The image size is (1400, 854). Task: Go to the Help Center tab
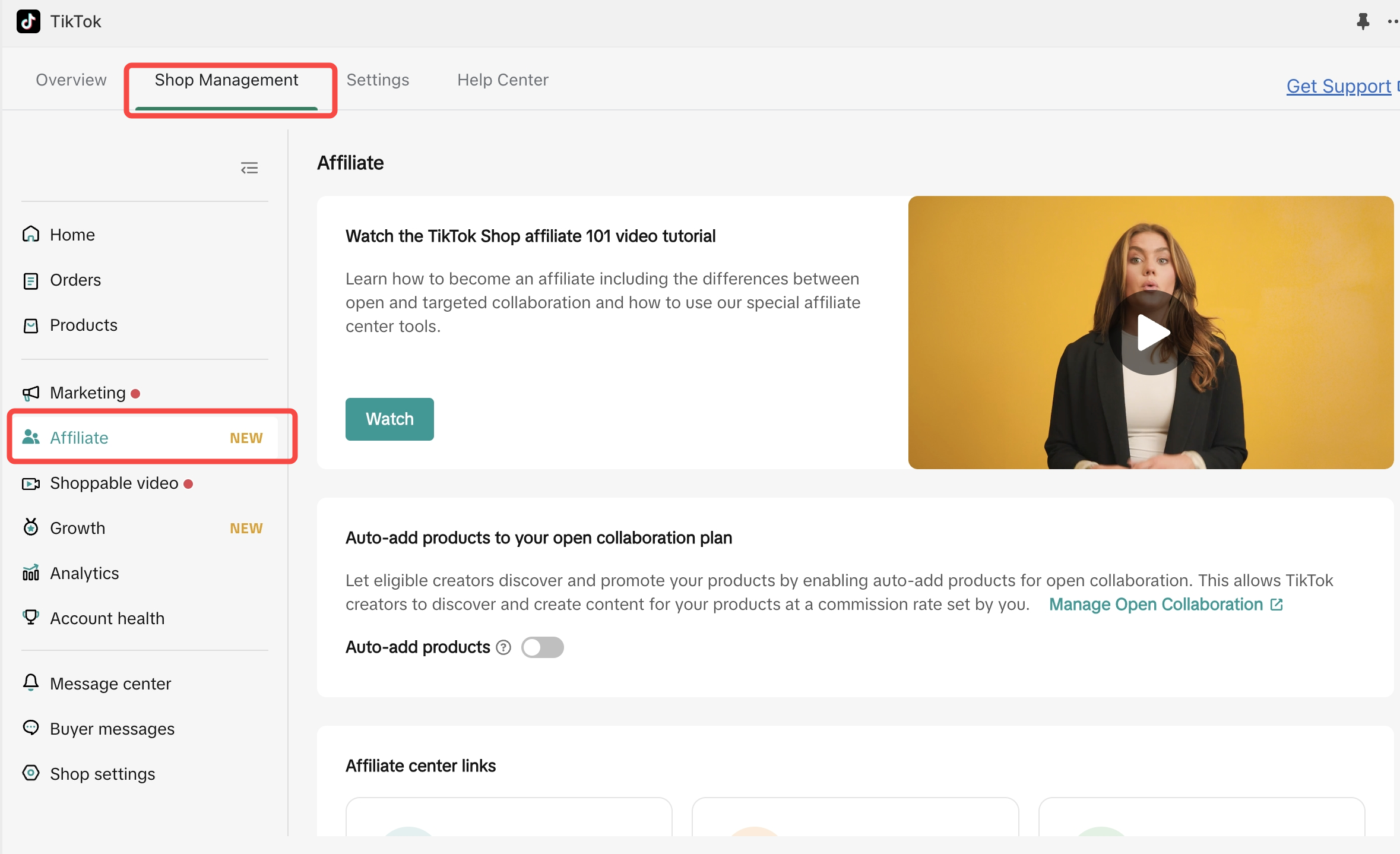502,80
